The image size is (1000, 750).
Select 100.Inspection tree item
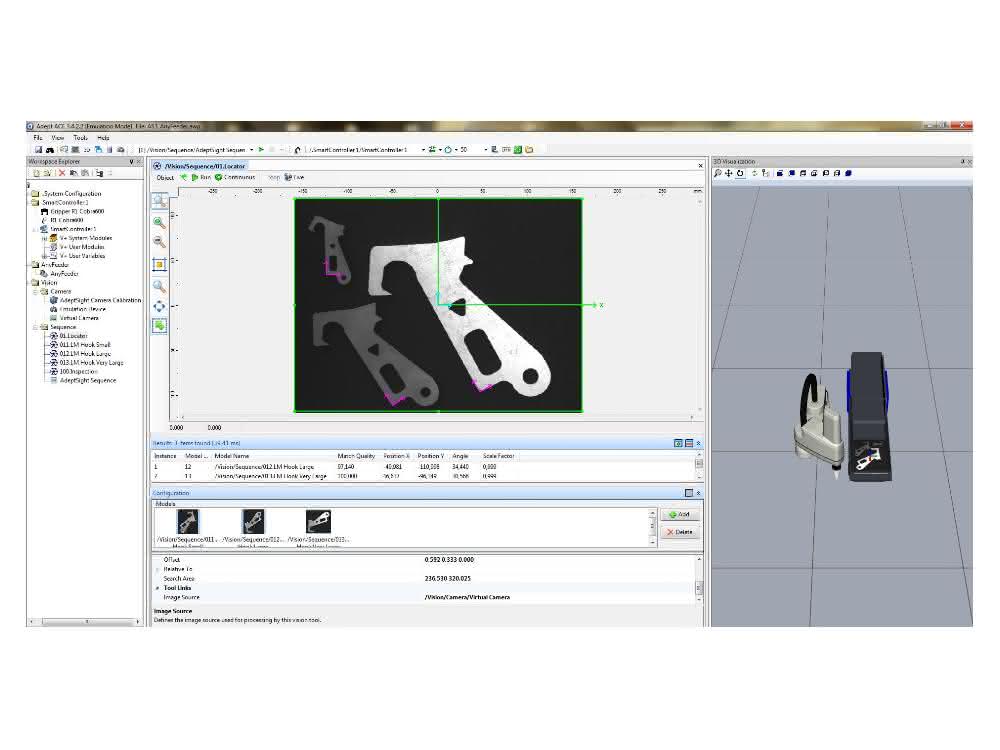78,372
